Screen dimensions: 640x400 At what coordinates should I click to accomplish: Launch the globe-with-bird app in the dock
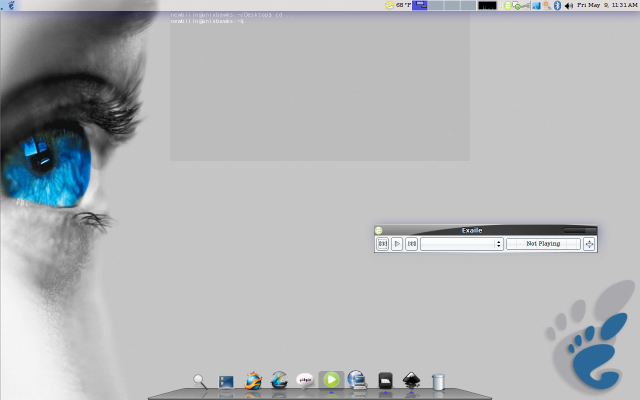(280, 380)
